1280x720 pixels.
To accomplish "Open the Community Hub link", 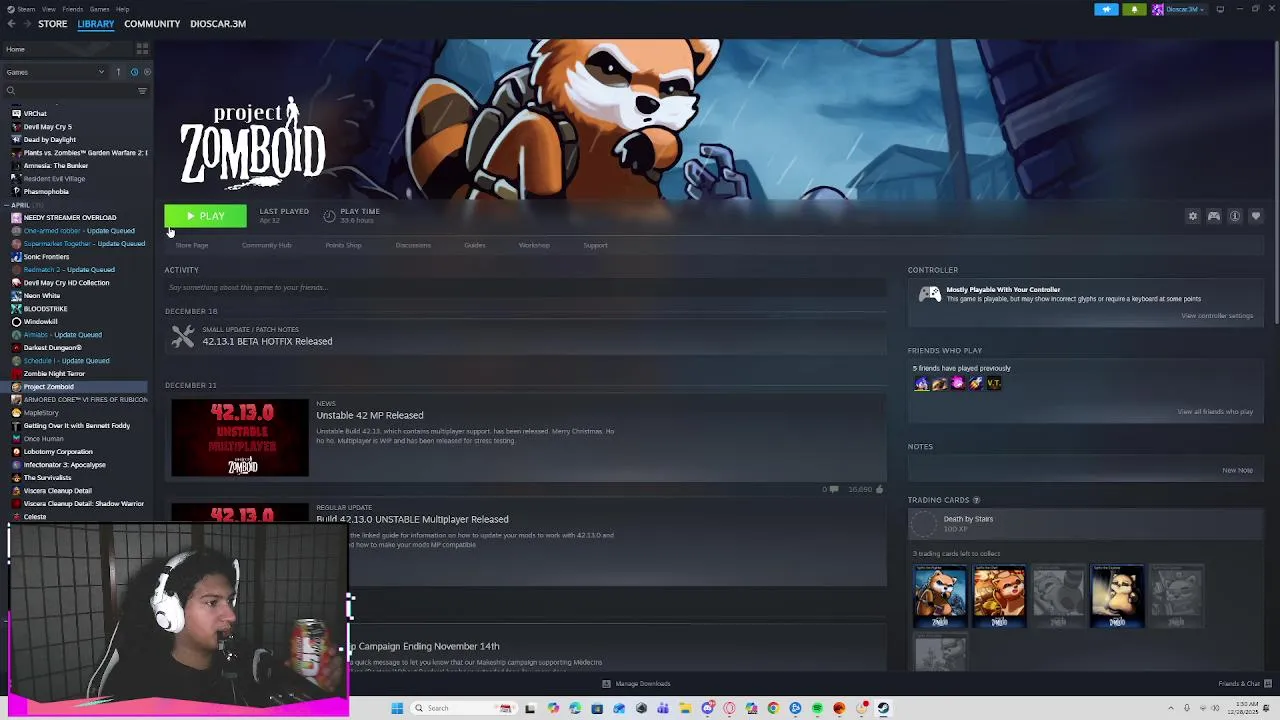I will pyautogui.click(x=266, y=245).
